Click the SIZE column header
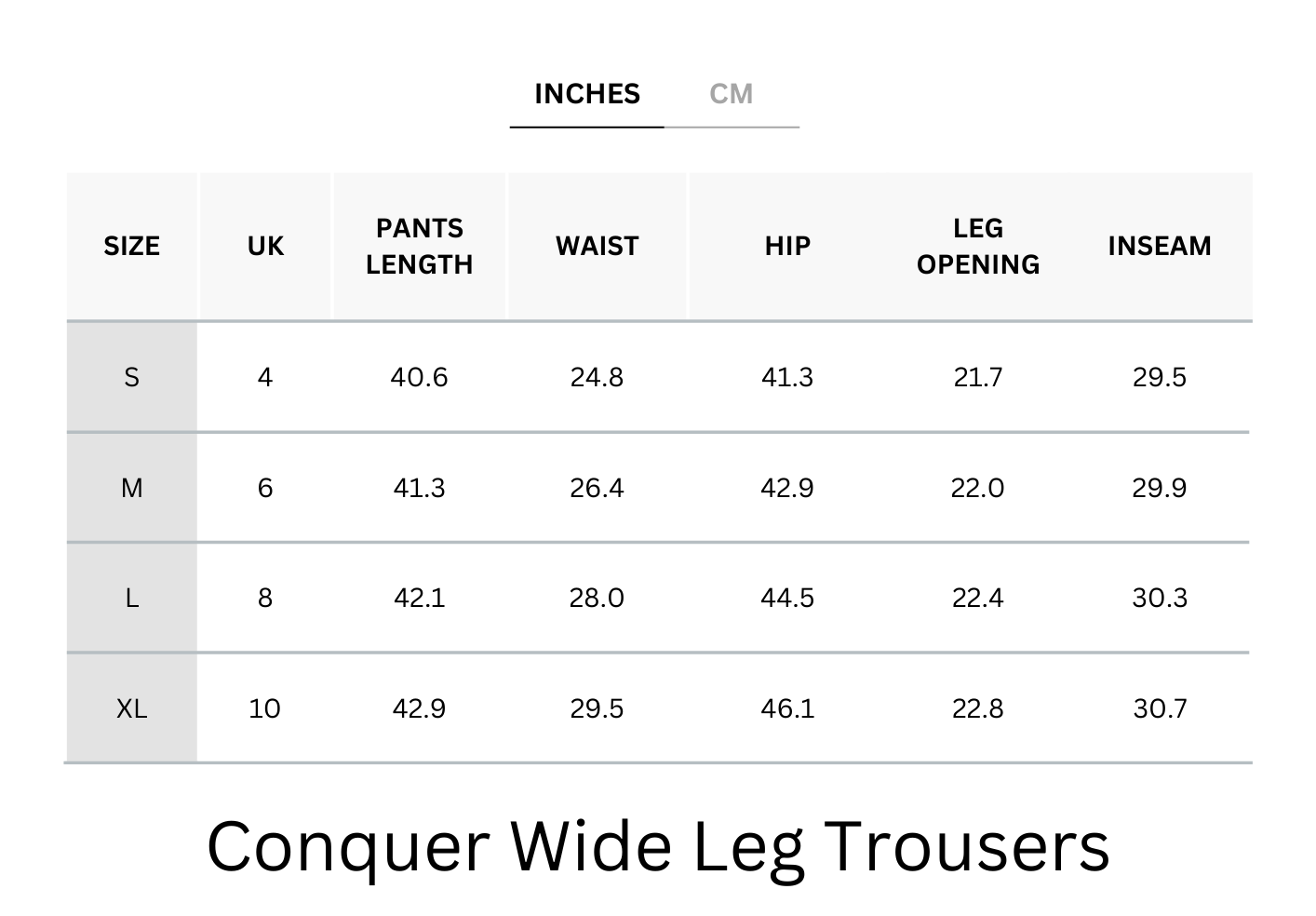This screenshot has height=916, width=1316. coord(131,246)
